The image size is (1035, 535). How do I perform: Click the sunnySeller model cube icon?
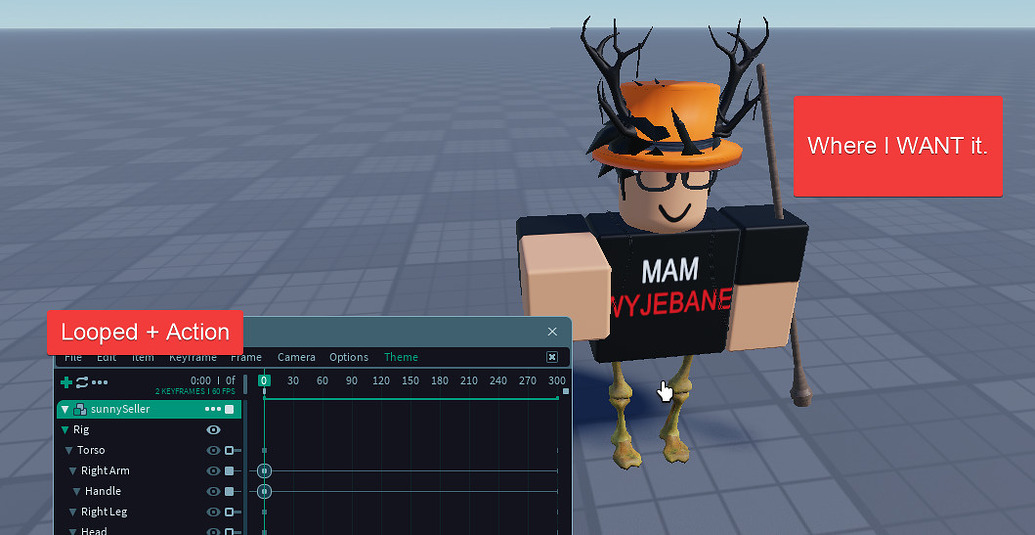pyautogui.click(x=80, y=409)
